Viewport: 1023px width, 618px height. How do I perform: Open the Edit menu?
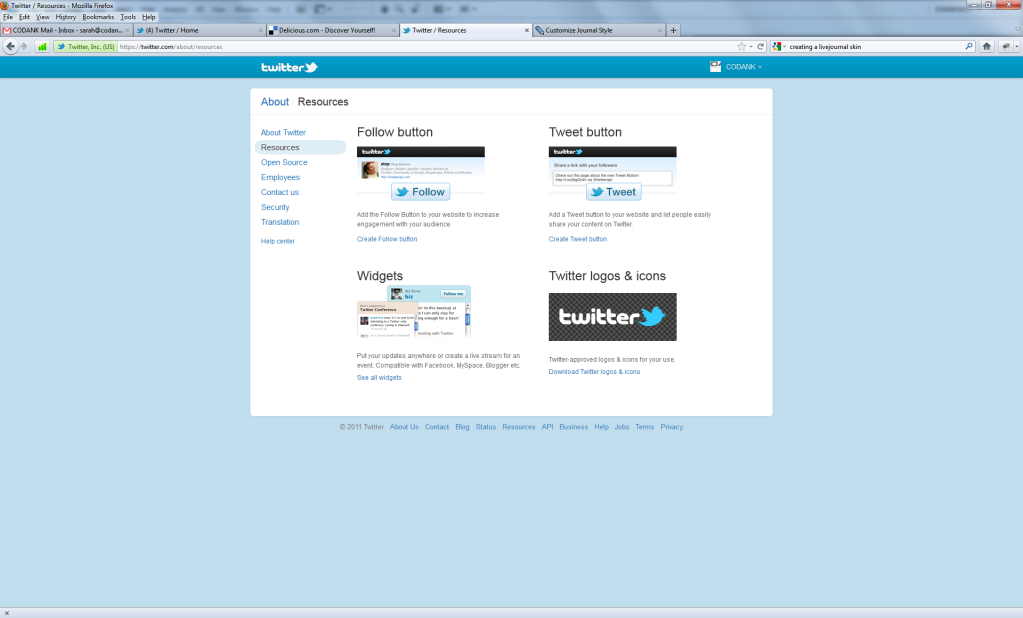tap(24, 17)
